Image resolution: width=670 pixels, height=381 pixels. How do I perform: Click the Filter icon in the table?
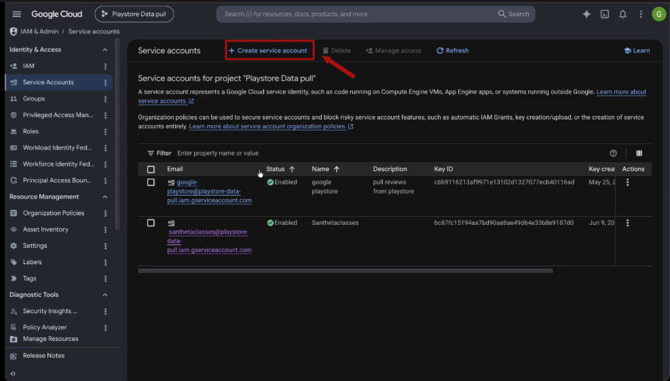click(150, 153)
